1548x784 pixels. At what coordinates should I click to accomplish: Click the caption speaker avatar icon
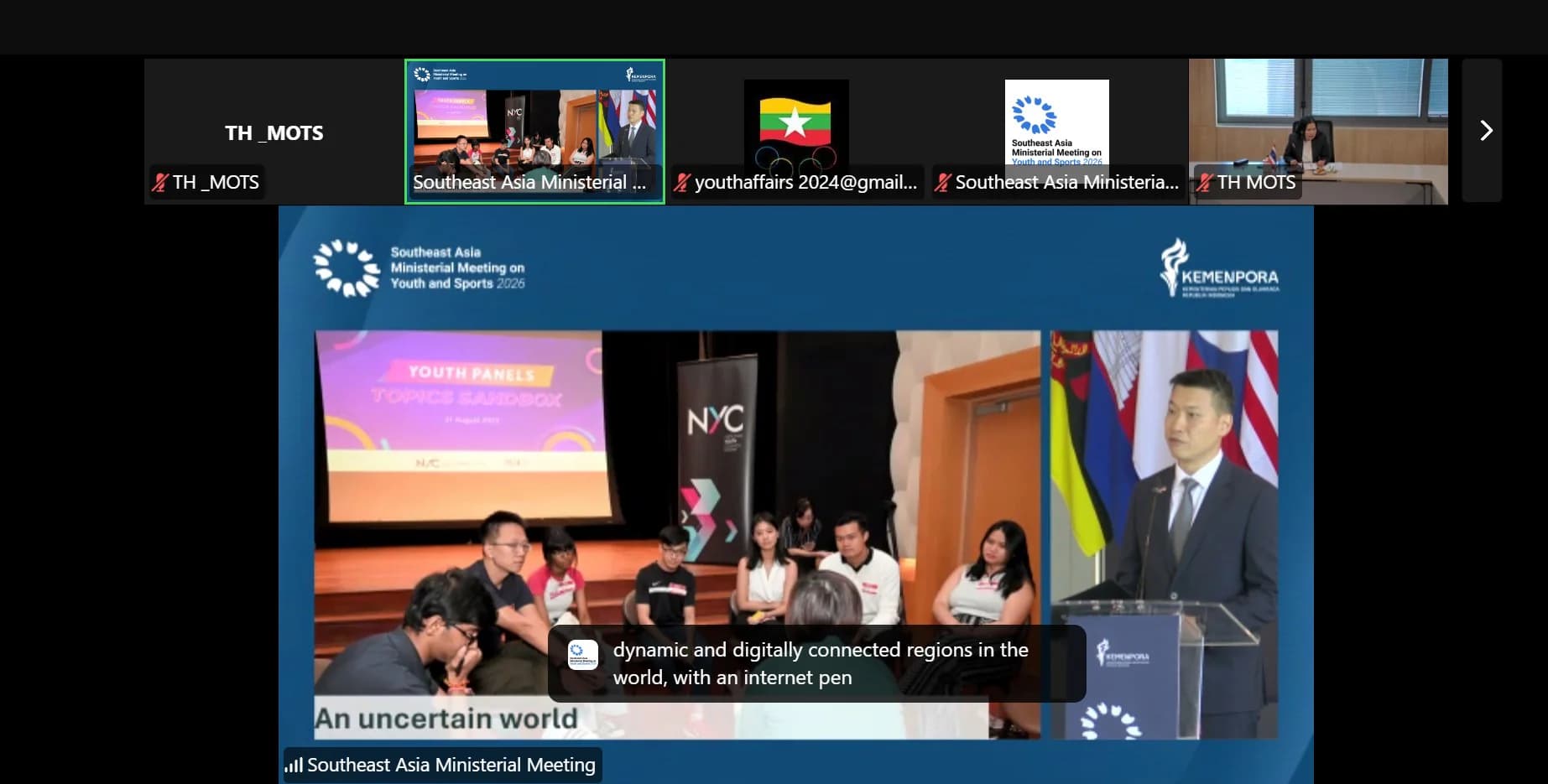click(583, 655)
